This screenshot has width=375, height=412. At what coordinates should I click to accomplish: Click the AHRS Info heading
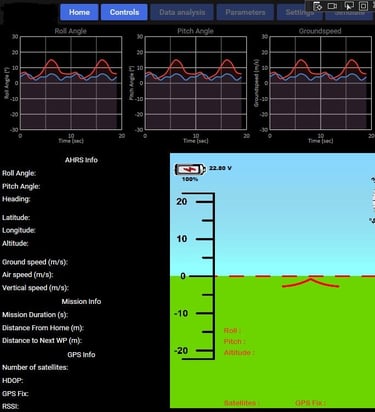tap(81, 160)
